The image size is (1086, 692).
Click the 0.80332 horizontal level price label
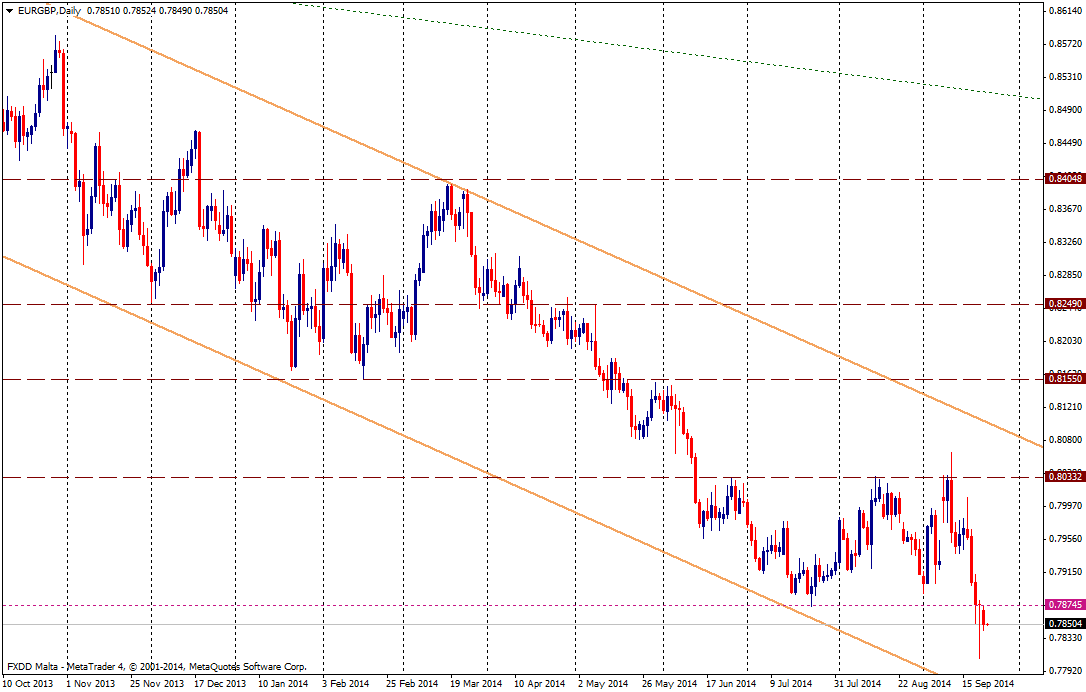[1062, 478]
